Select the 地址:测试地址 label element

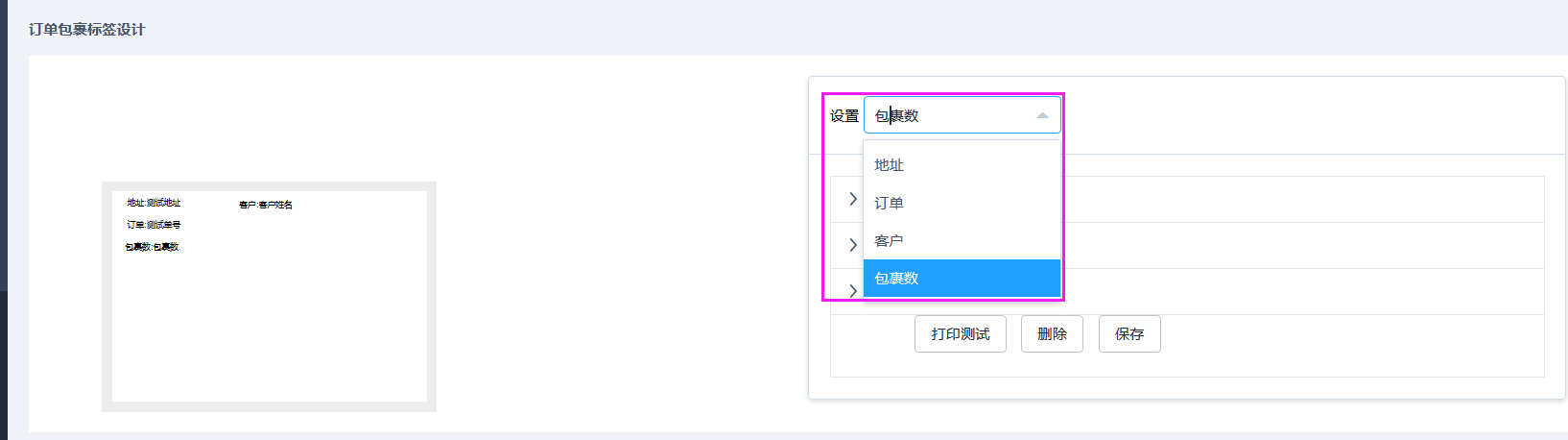pyautogui.click(x=154, y=203)
